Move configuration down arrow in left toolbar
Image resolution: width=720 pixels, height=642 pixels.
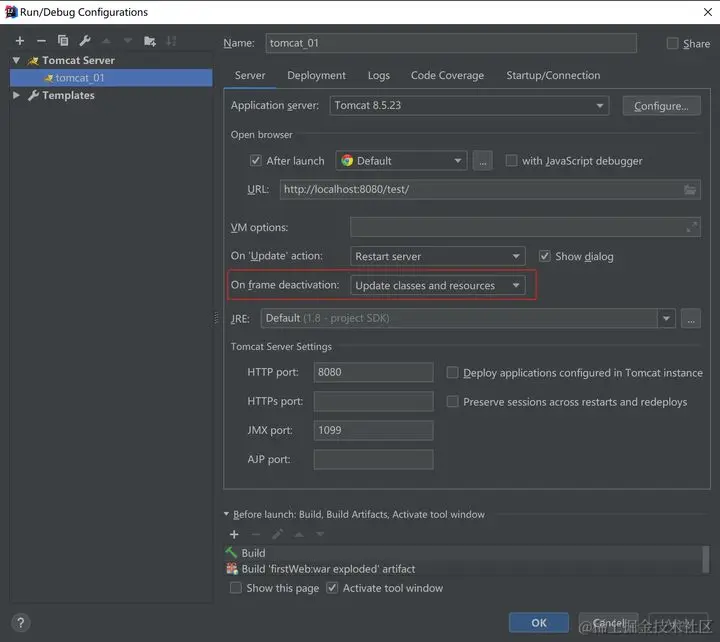128,41
